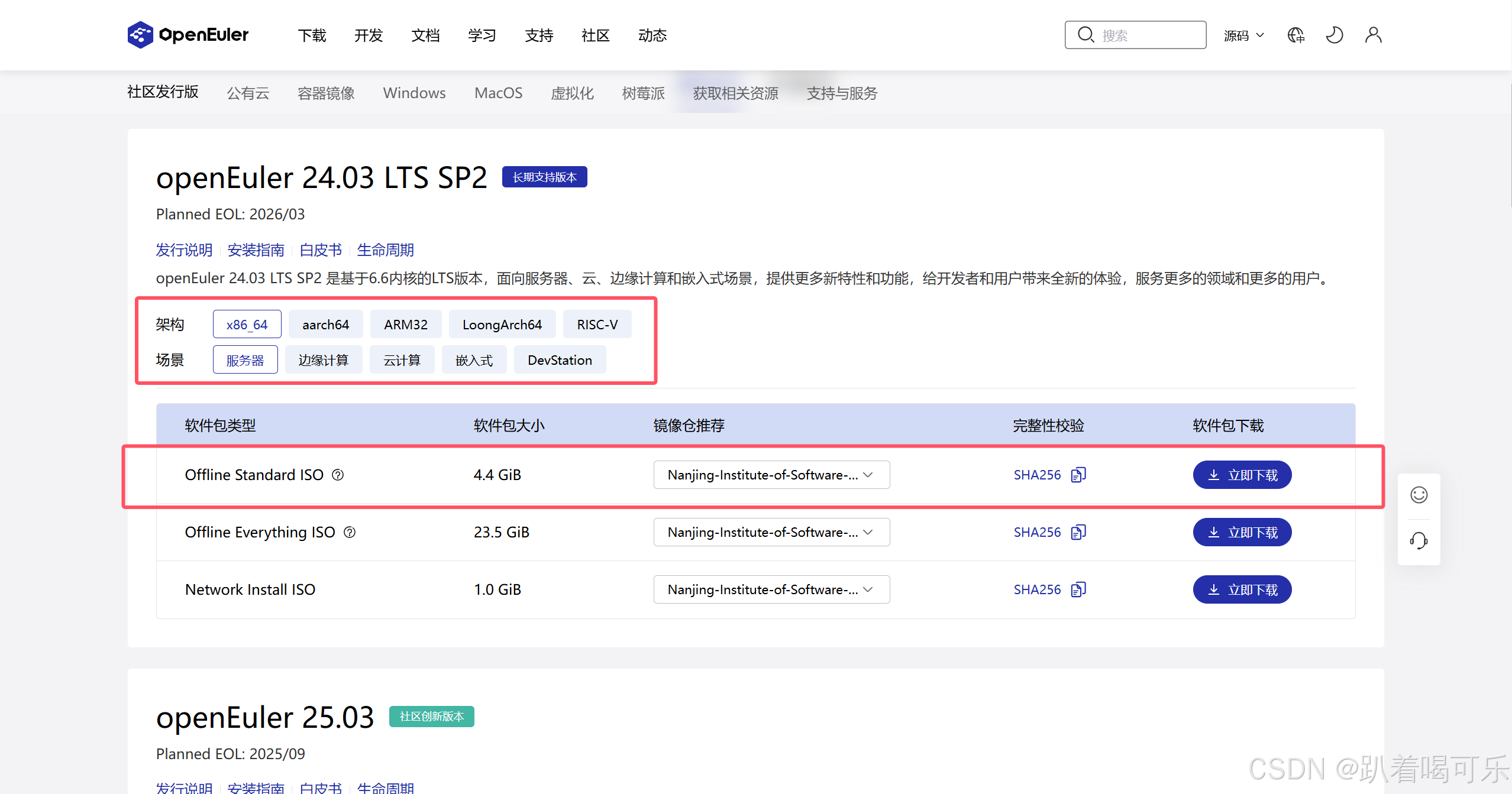Viewport: 1512px width, 794px height.
Task: Click the history clock icon in header
Action: click(x=1334, y=35)
